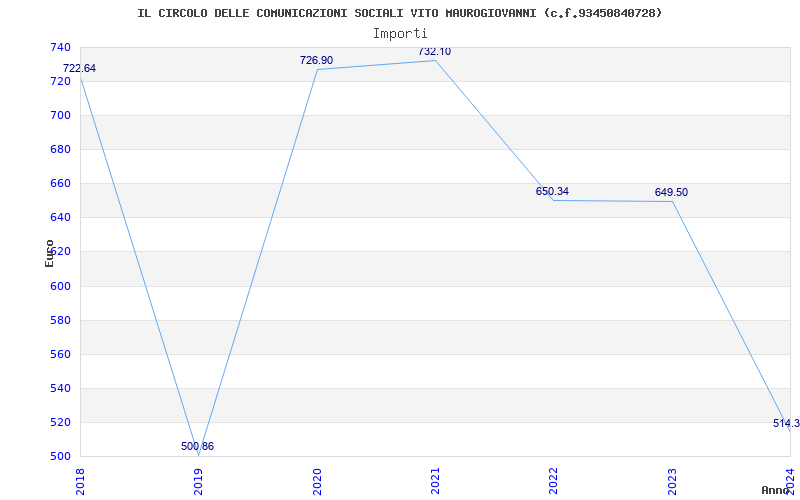
Task: Click the 2021 x-axis year label
Action: pyautogui.click(x=435, y=482)
